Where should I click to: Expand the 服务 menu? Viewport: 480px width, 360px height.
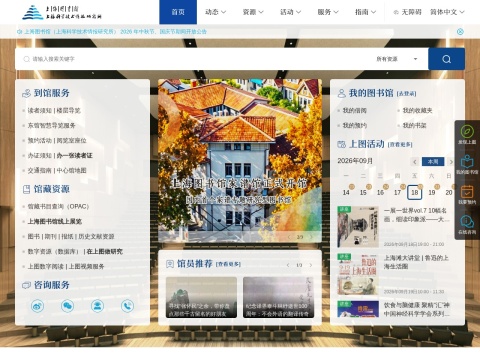click(x=328, y=12)
